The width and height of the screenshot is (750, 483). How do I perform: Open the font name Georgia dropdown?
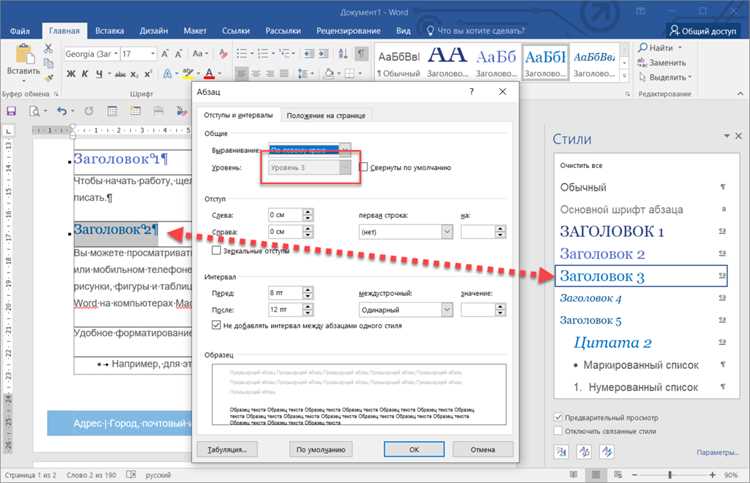click(116, 54)
